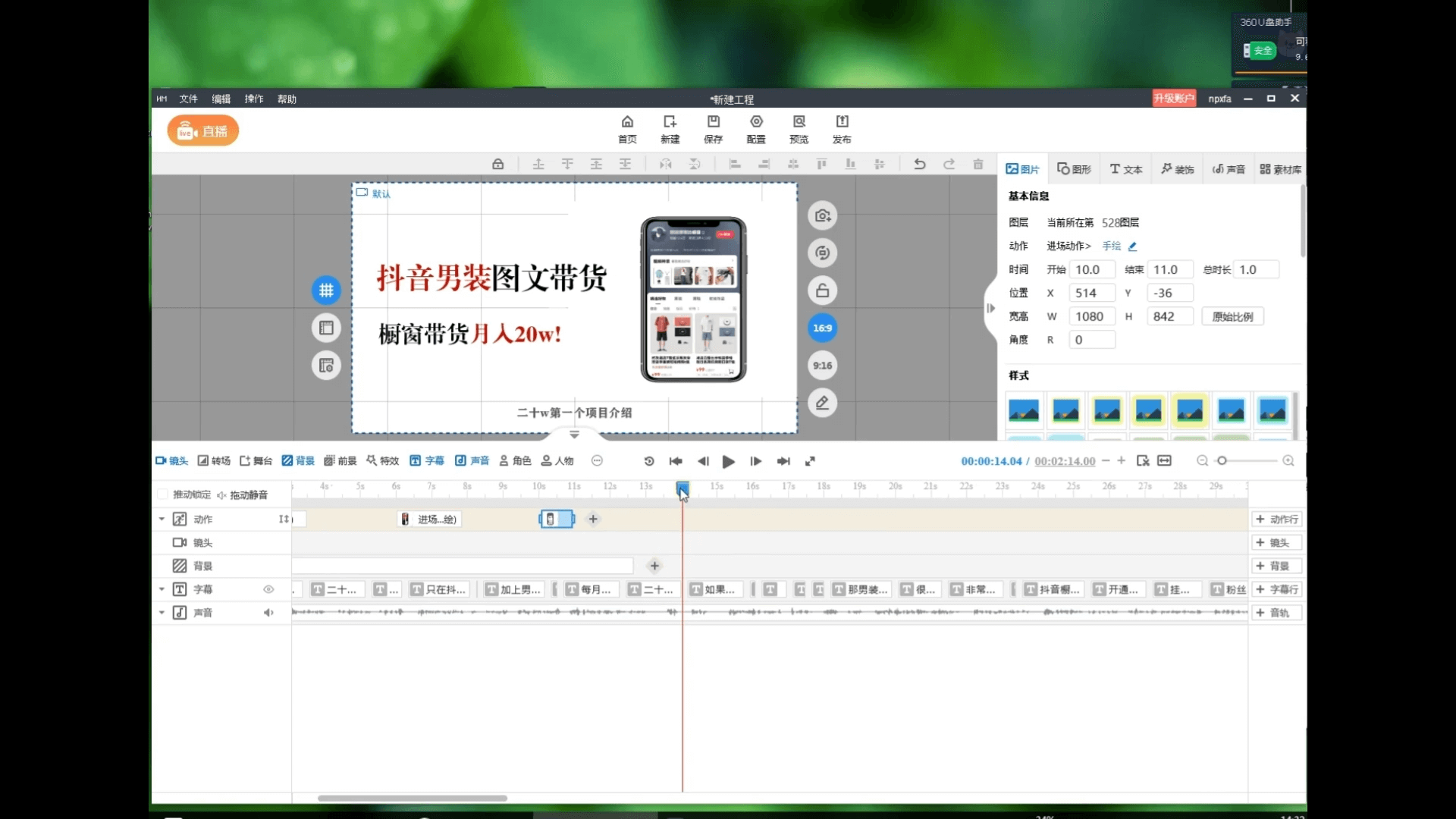Mute the 声音 audio track speaker
Image resolution: width=1456 pixels, height=819 pixels.
coord(268,613)
